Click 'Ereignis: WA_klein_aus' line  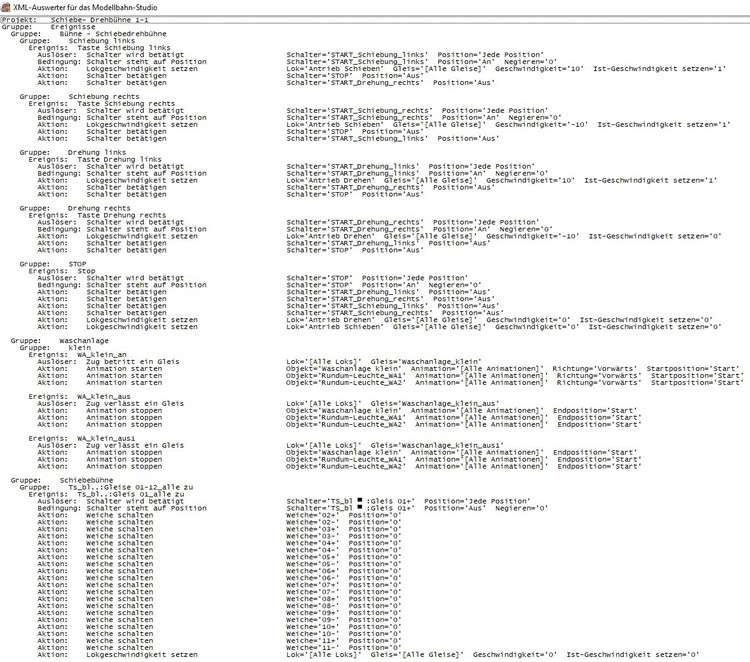pos(79,397)
